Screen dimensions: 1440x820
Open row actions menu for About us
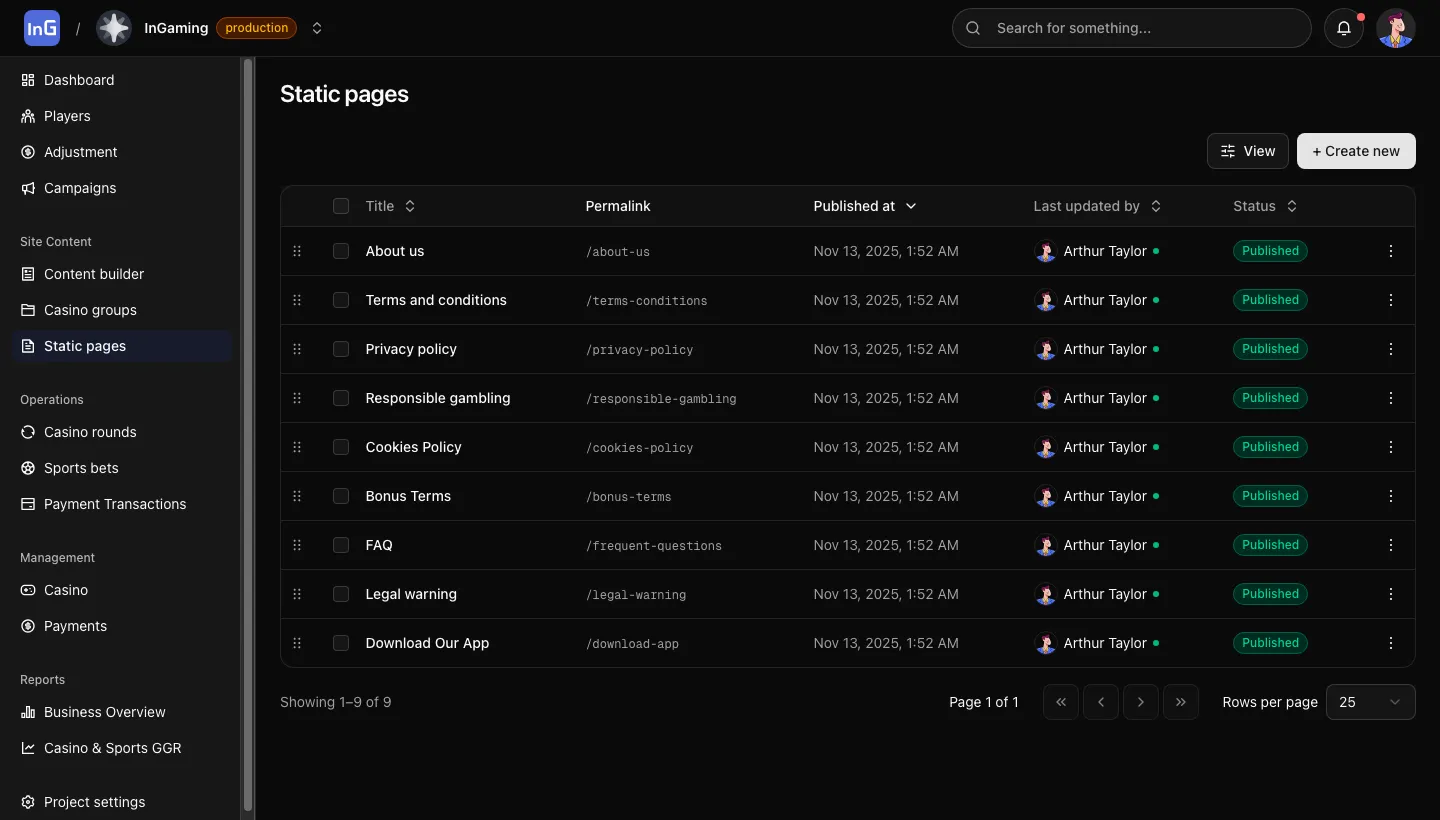point(1390,251)
